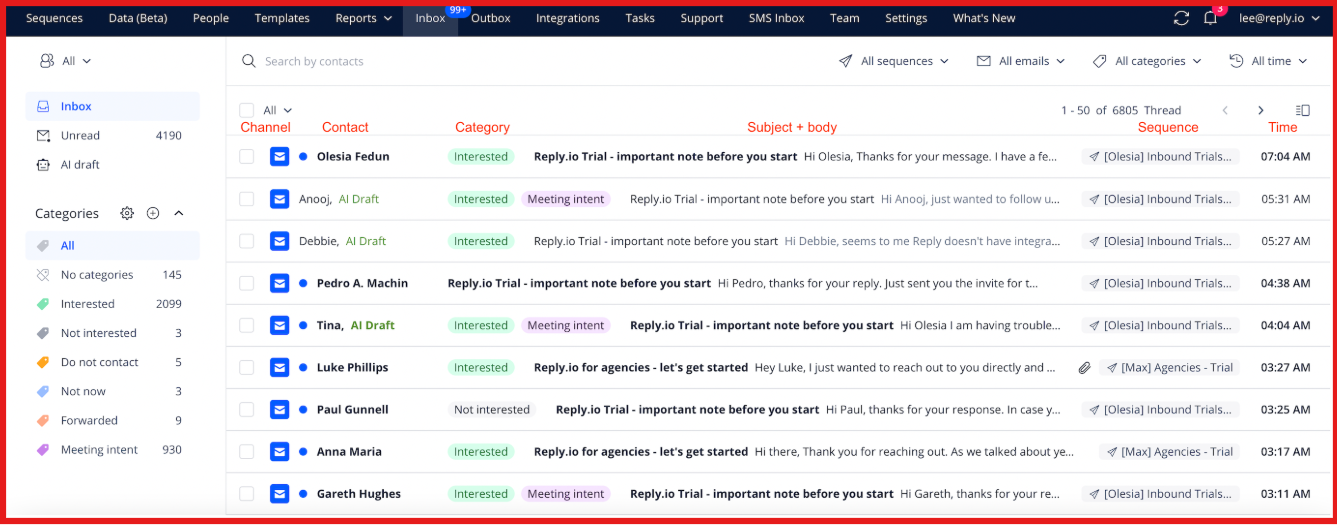Image resolution: width=1337 pixels, height=528 pixels.
Task: Open the What's New link
Action: [x=984, y=18]
